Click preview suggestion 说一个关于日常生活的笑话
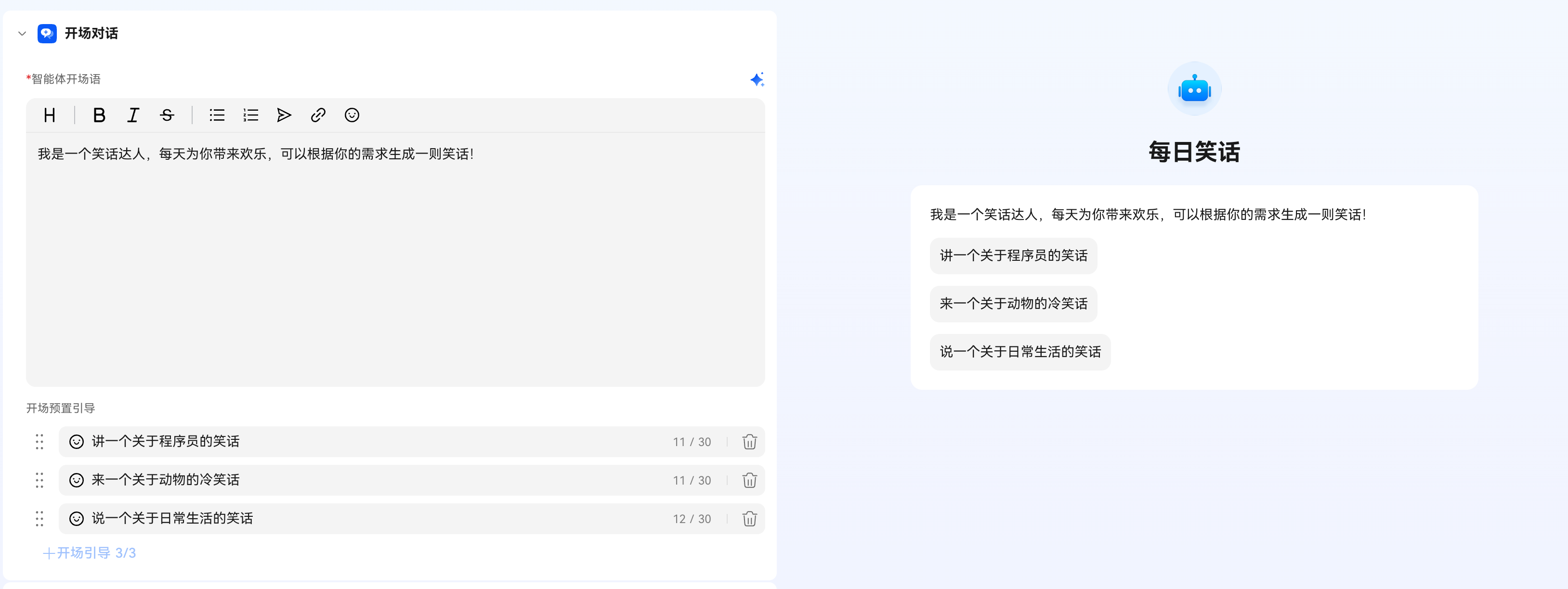Viewport: 1568px width, 589px height. point(1020,352)
